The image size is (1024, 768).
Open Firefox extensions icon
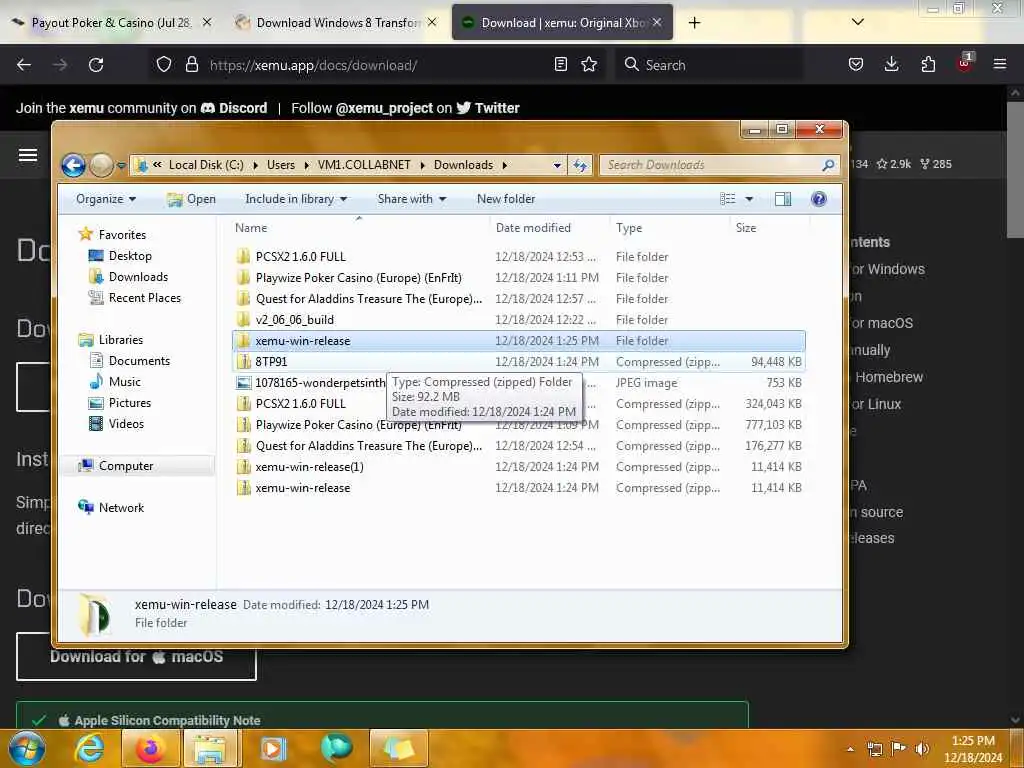click(x=928, y=65)
